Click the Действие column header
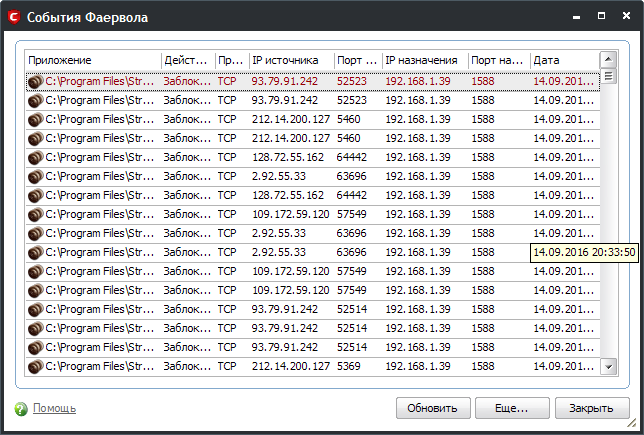Screen dimensions: 644x435 pyautogui.click(x=187, y=60)
